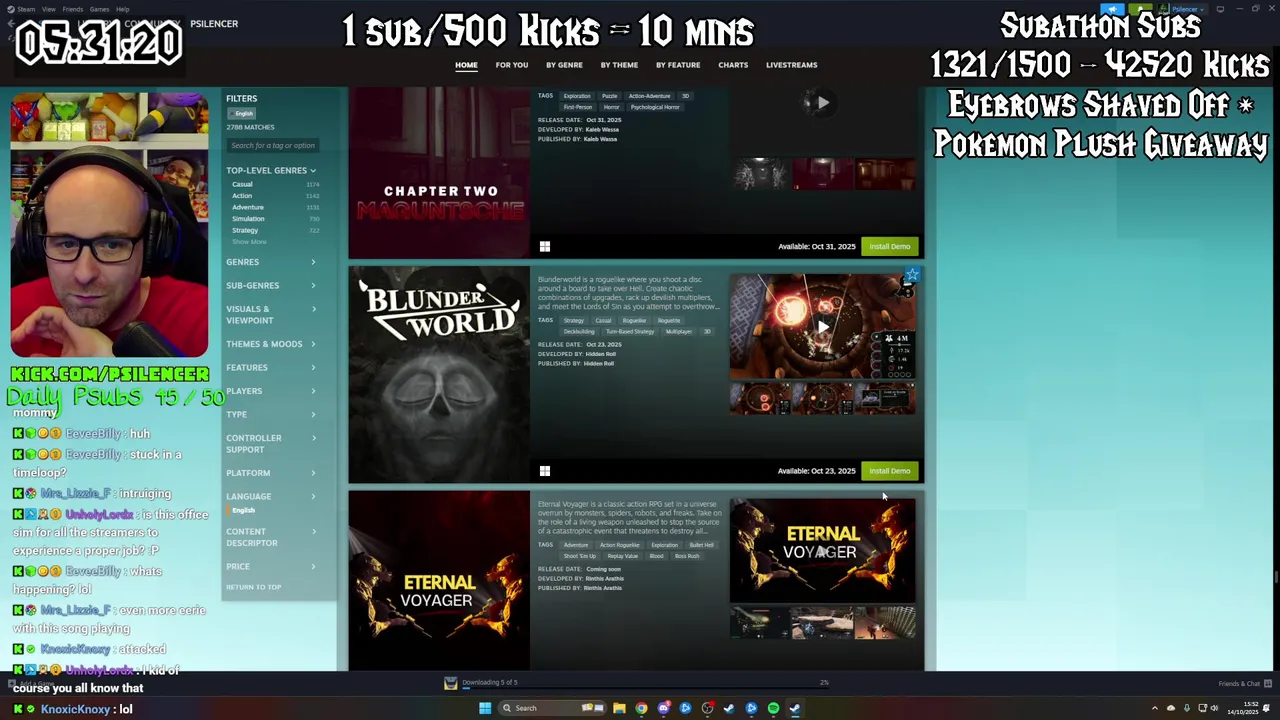Click the OneDrive cloud tray icon

pyautogui.click(x=1171, y=708)
